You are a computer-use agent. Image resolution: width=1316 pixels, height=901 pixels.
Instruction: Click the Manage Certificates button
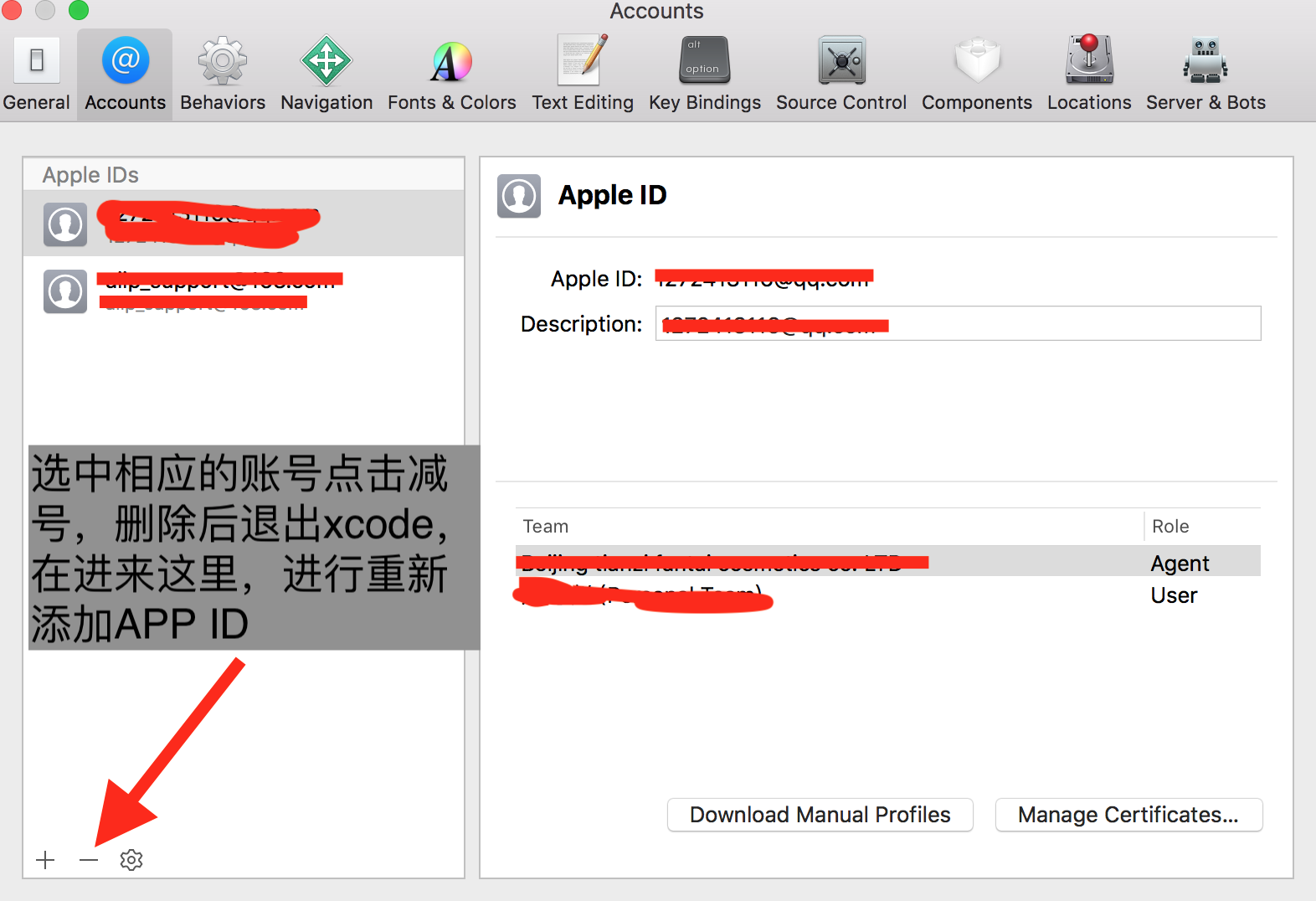pos(1128,815)
